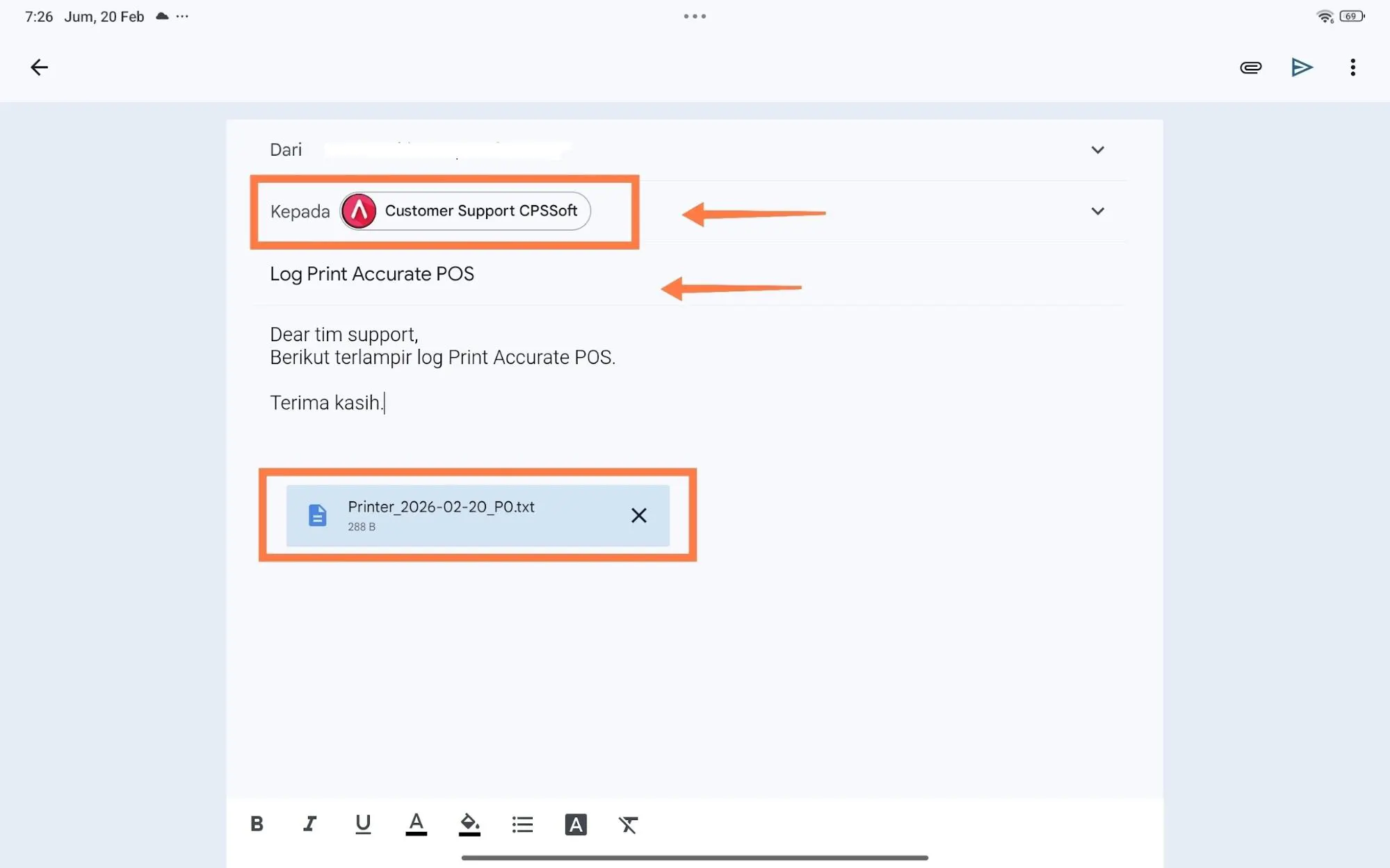Open the highlight fill color tool
1390x868 pixels.
tap(469, 824)
